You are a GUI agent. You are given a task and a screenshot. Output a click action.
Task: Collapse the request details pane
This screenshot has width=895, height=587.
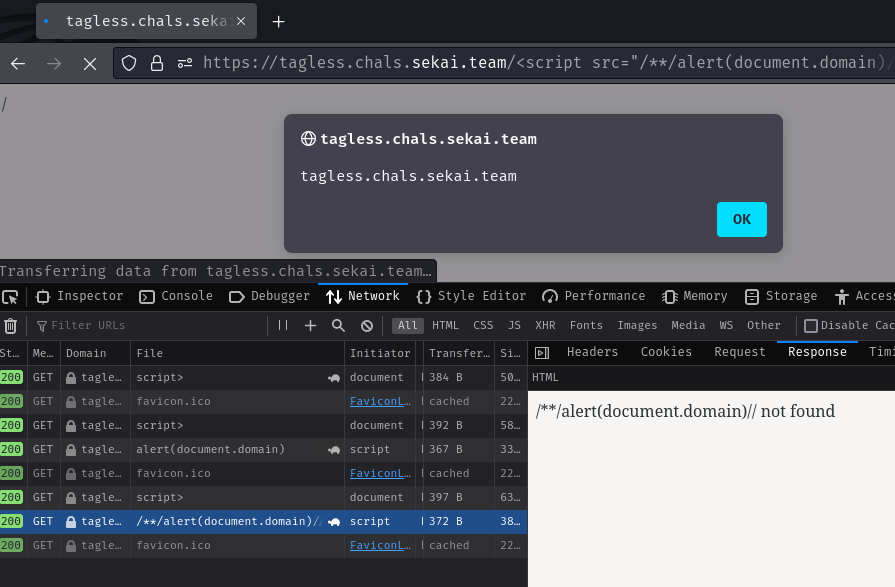click(542, 353)
